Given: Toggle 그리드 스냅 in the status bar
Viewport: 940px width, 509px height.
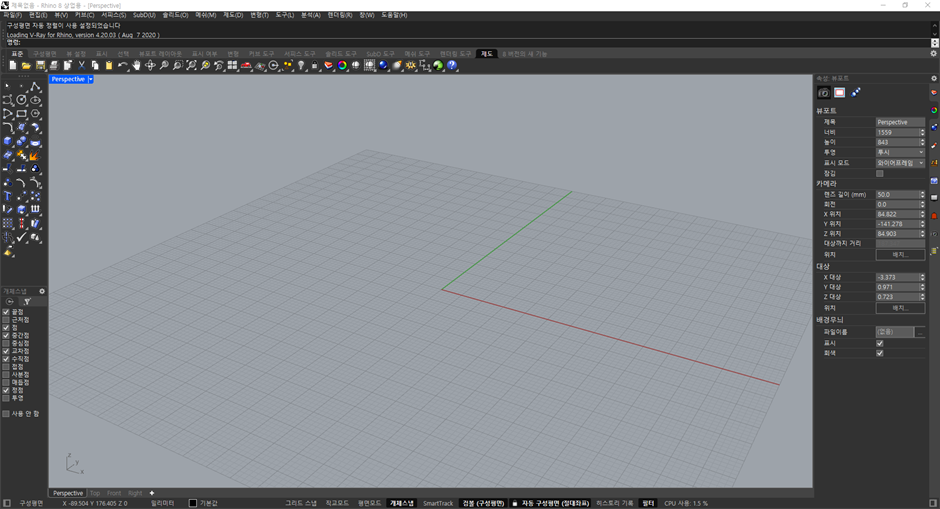Looking at the screenshot, I should tap(300, 503).
